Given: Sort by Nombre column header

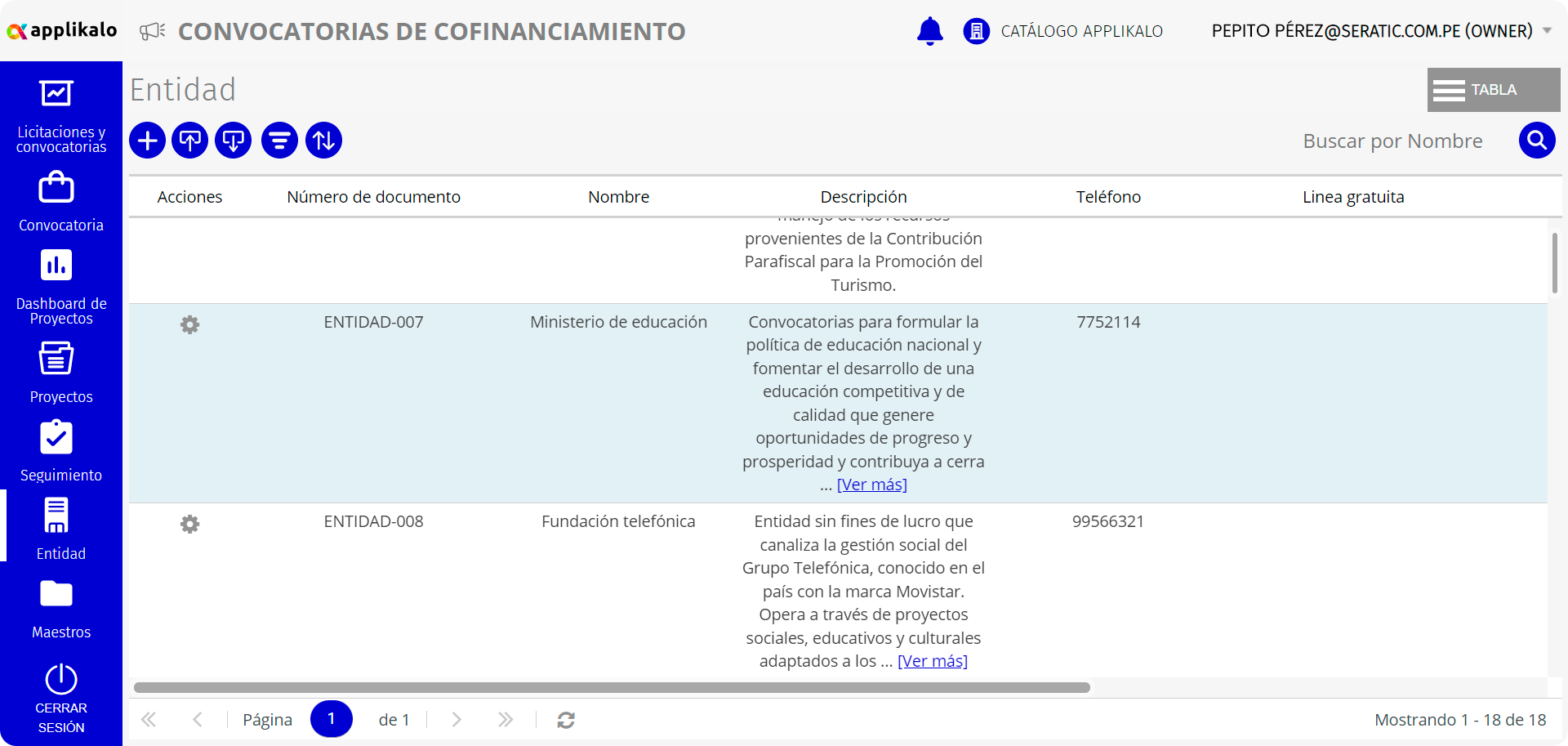Looking at the screenshot, I should click(x=618, y=197).
